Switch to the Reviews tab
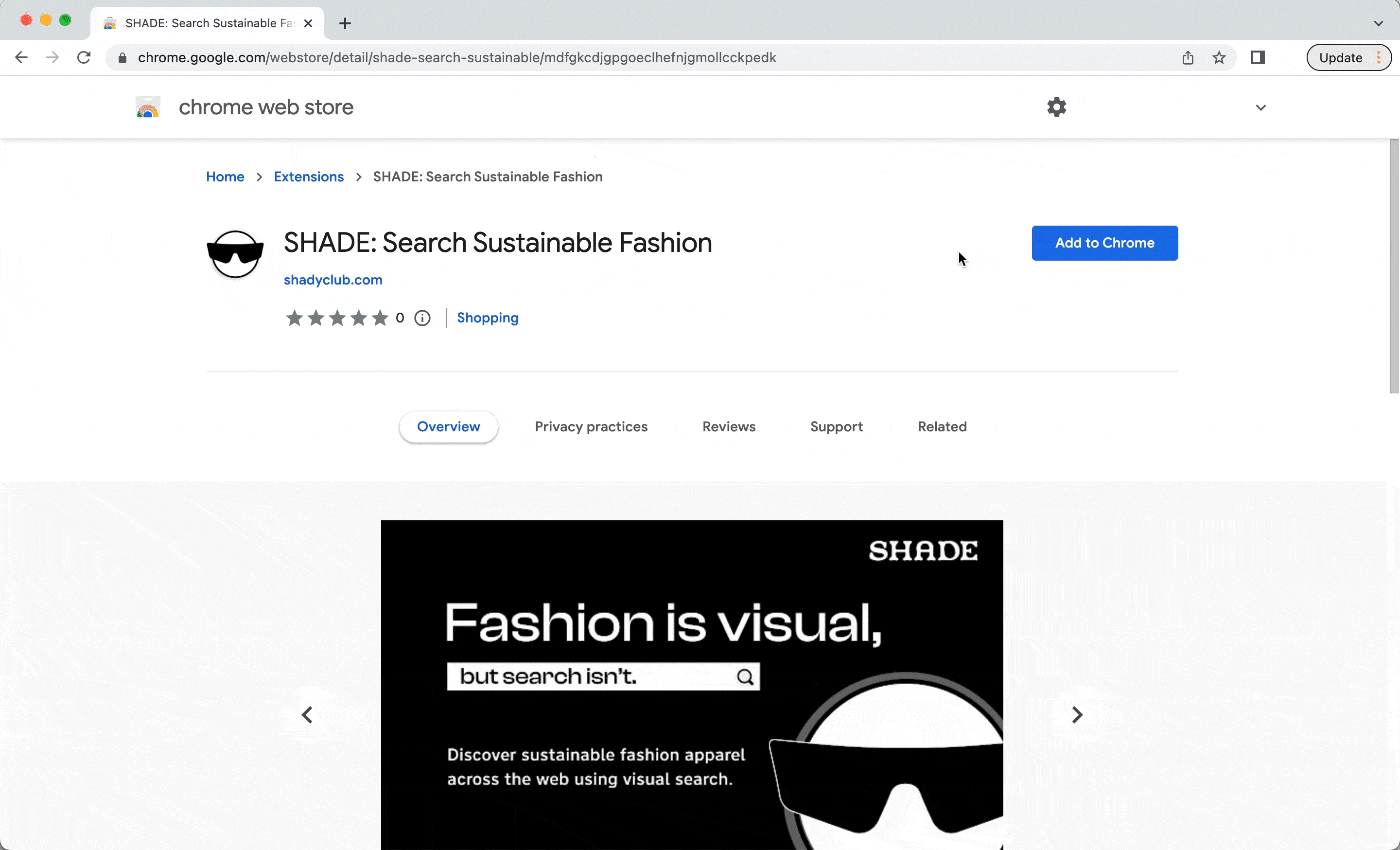The height and width of the screenshot is (850, 1400). 728,427
